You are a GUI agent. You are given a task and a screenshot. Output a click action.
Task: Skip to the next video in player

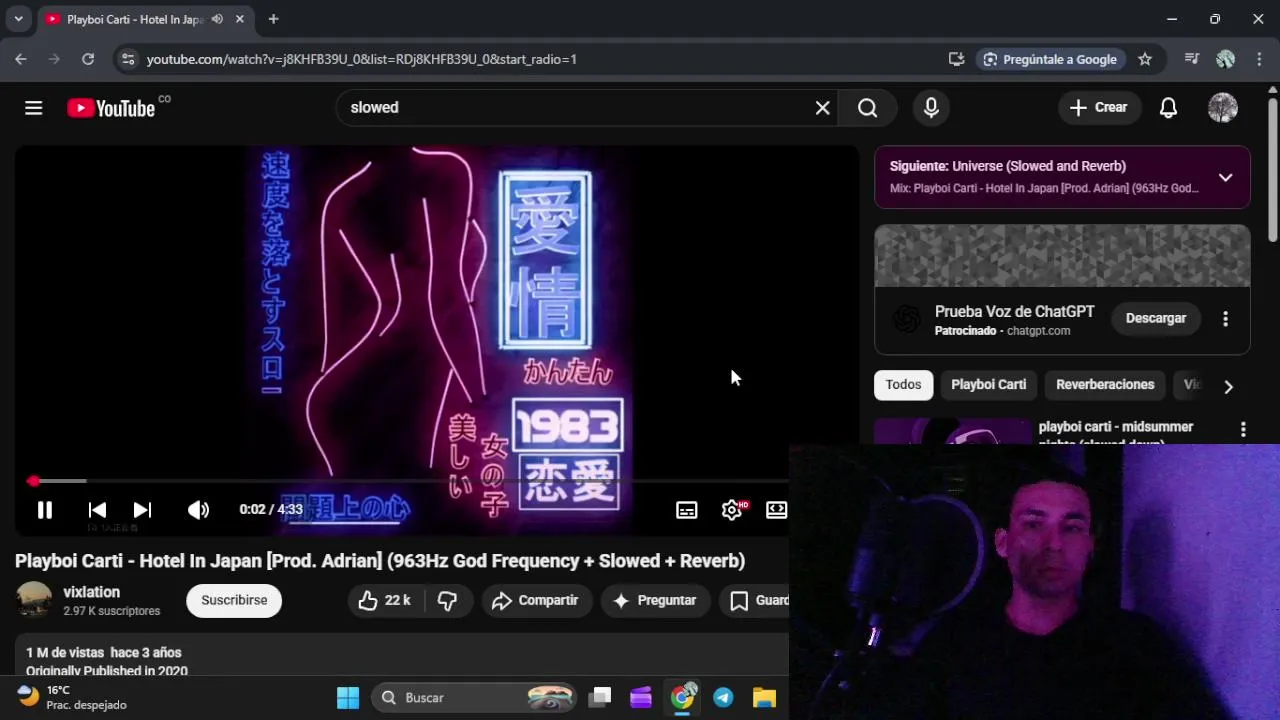coord(142,510)
